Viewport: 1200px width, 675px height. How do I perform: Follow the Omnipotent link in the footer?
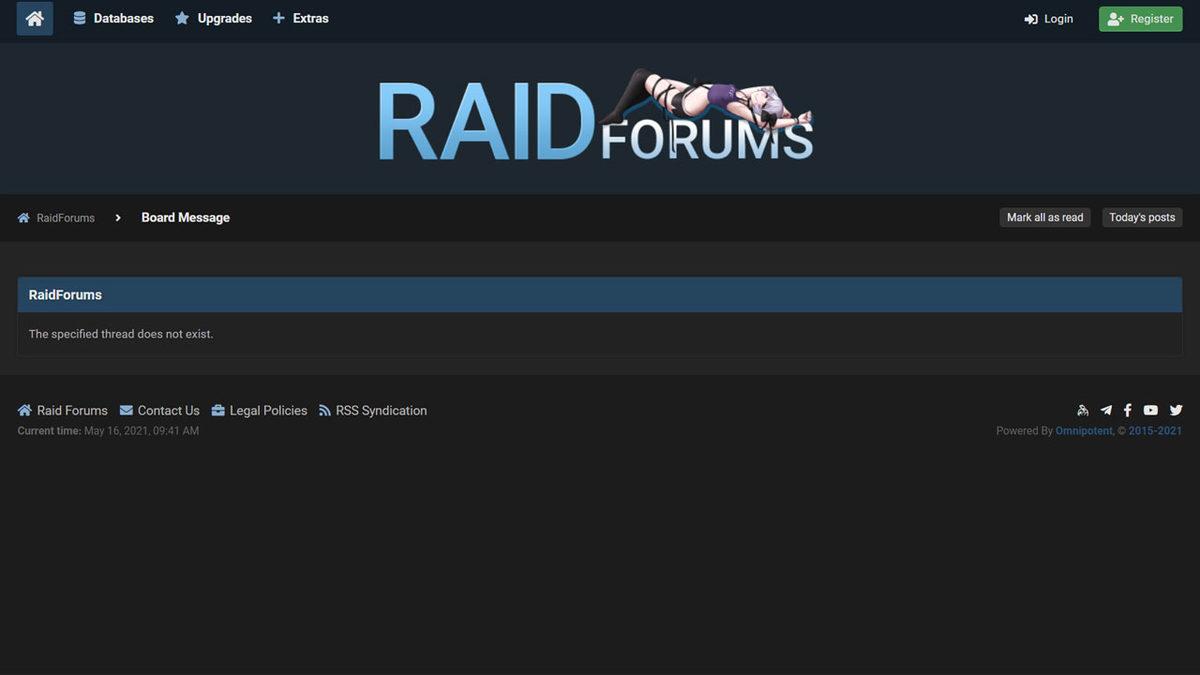[1084, 429]
